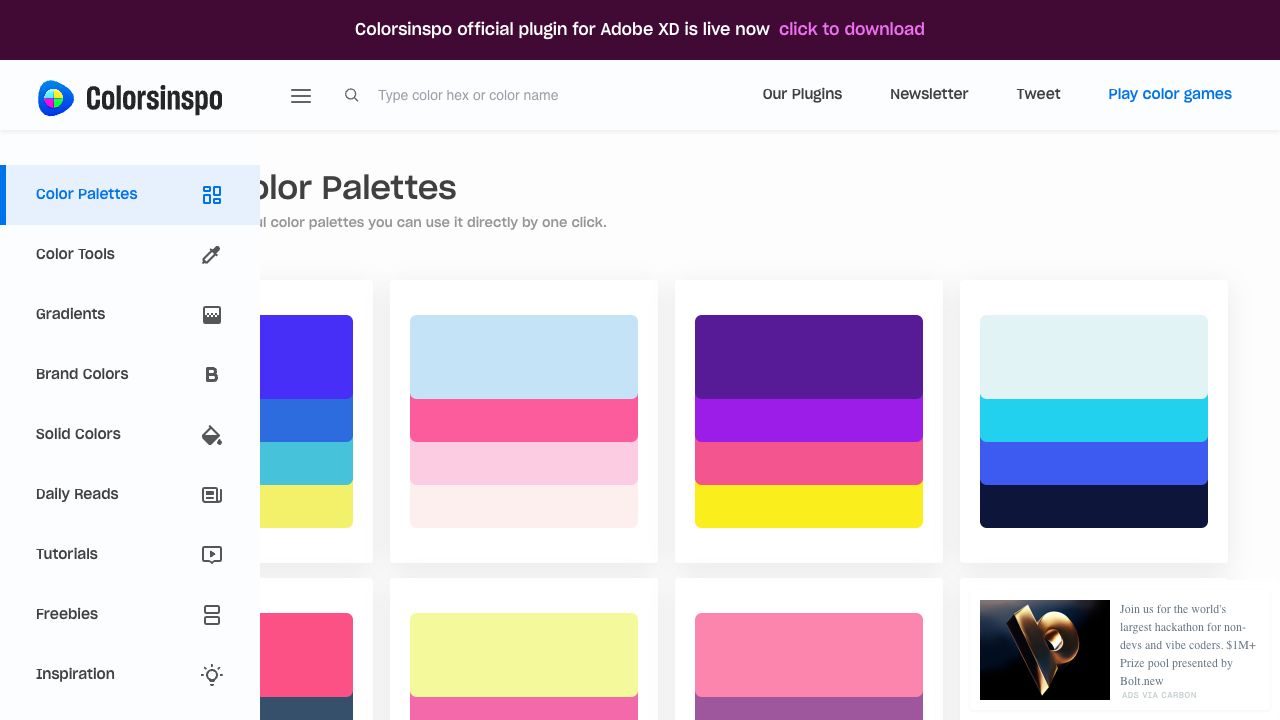Click the Inspiration lightbulb icon
The width and height of the screenshot is (1280, 720).
coord(212,675)
